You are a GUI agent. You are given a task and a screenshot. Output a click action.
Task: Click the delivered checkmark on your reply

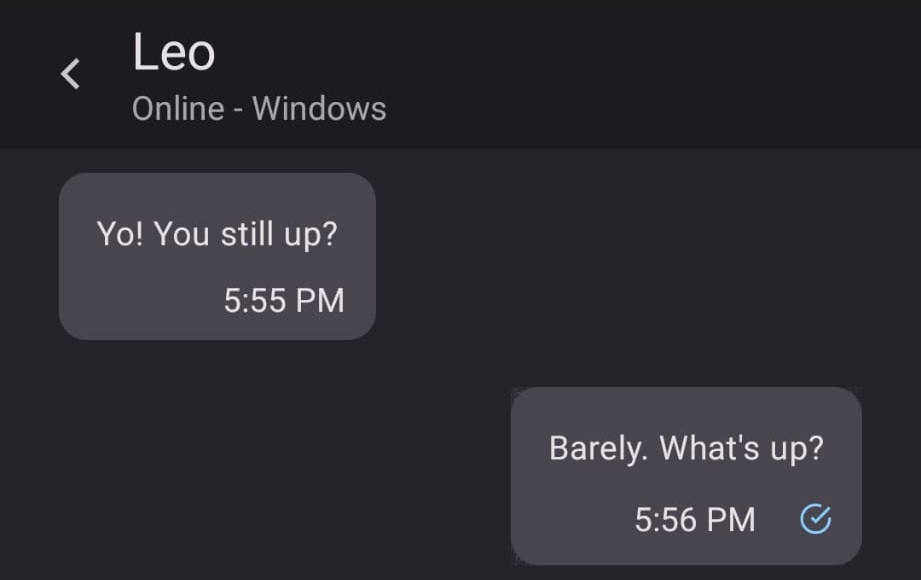click(817, 519)
